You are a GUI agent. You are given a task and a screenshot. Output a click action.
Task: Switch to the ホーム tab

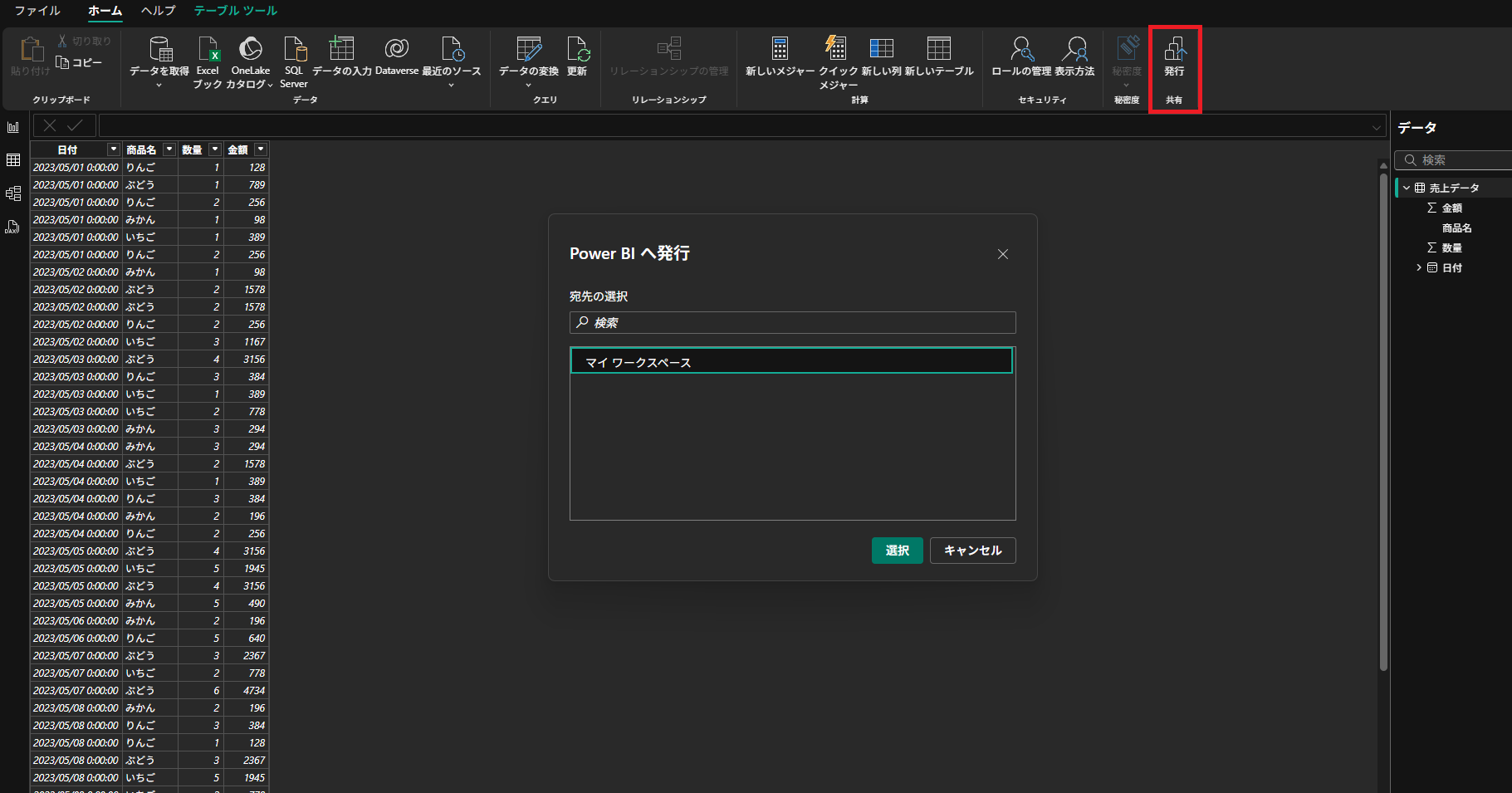coord(105,11)
